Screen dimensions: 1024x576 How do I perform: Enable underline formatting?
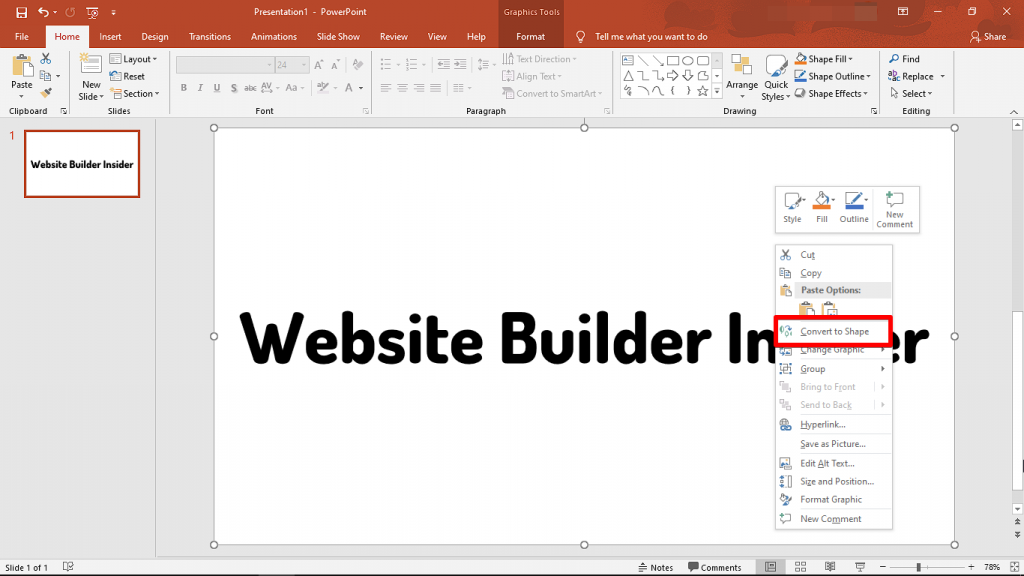tap(216, 88)
